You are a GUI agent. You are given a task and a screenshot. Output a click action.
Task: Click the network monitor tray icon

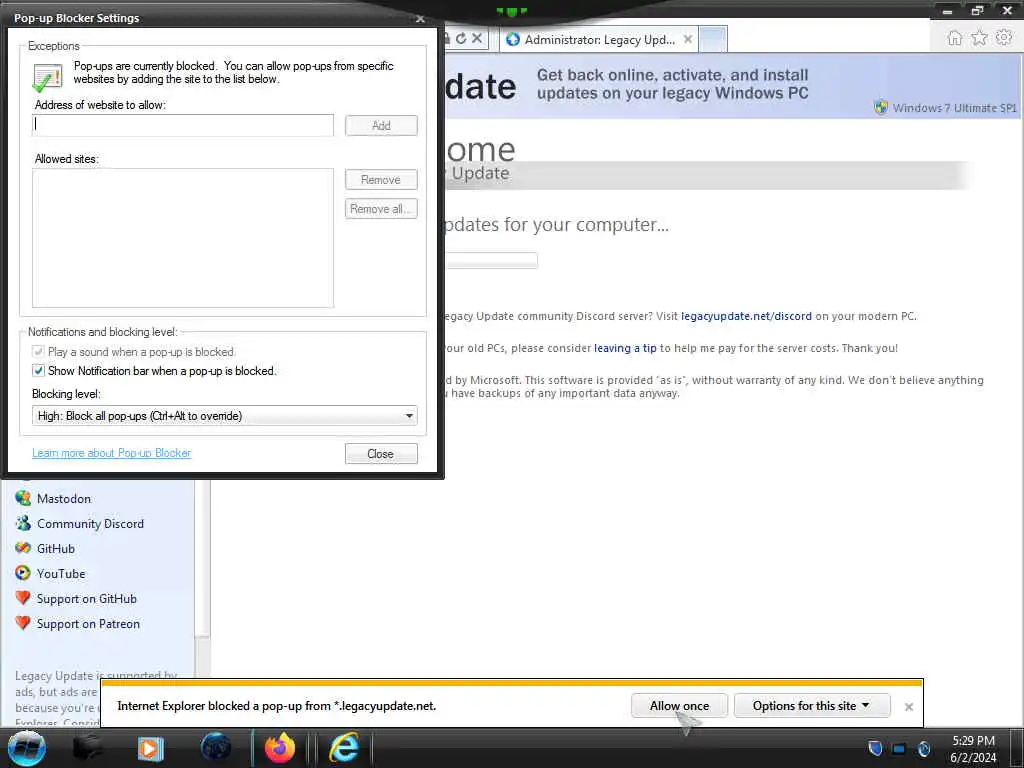pos(899,748)
